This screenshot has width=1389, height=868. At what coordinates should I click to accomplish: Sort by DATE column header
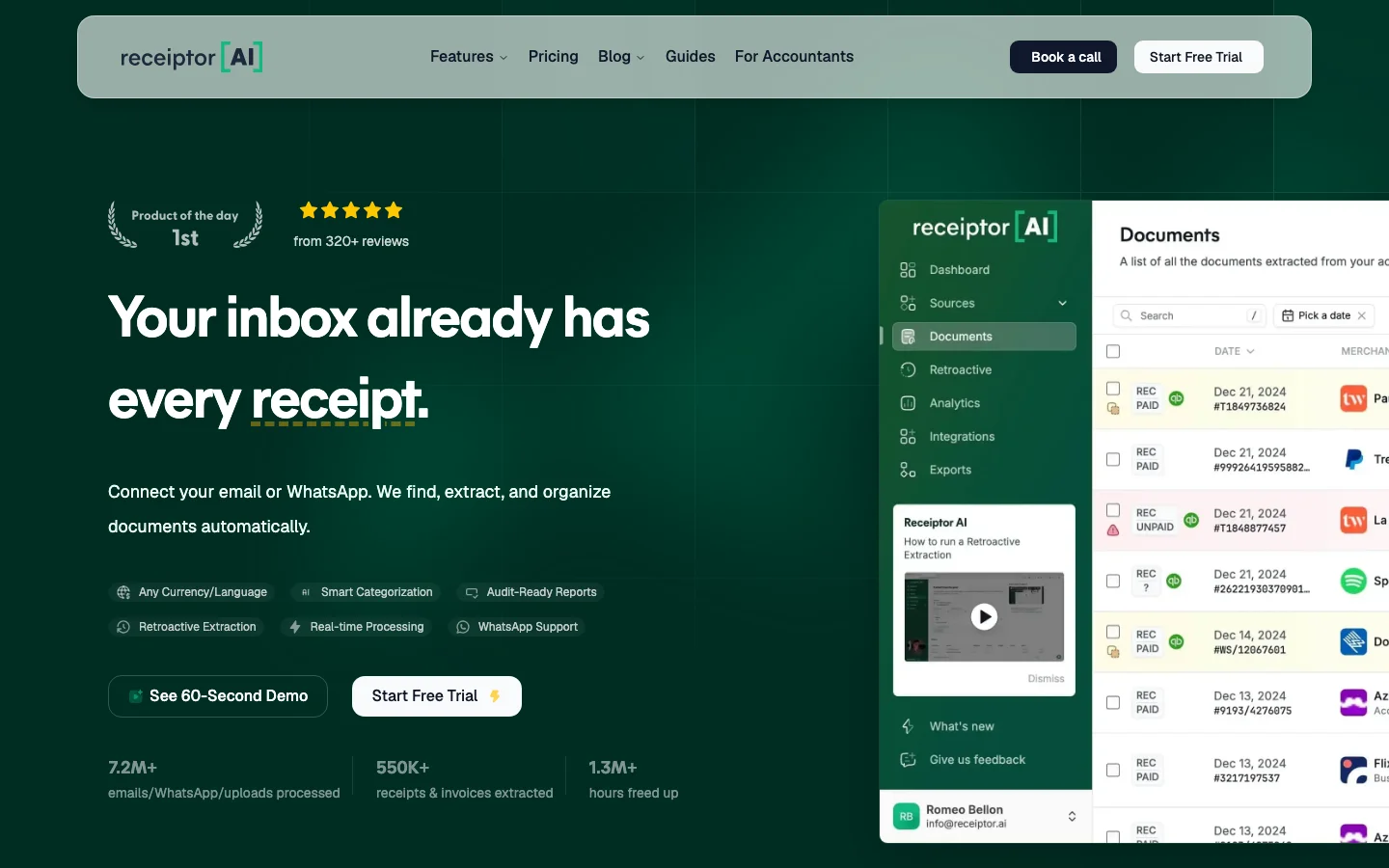(1234, 351)
